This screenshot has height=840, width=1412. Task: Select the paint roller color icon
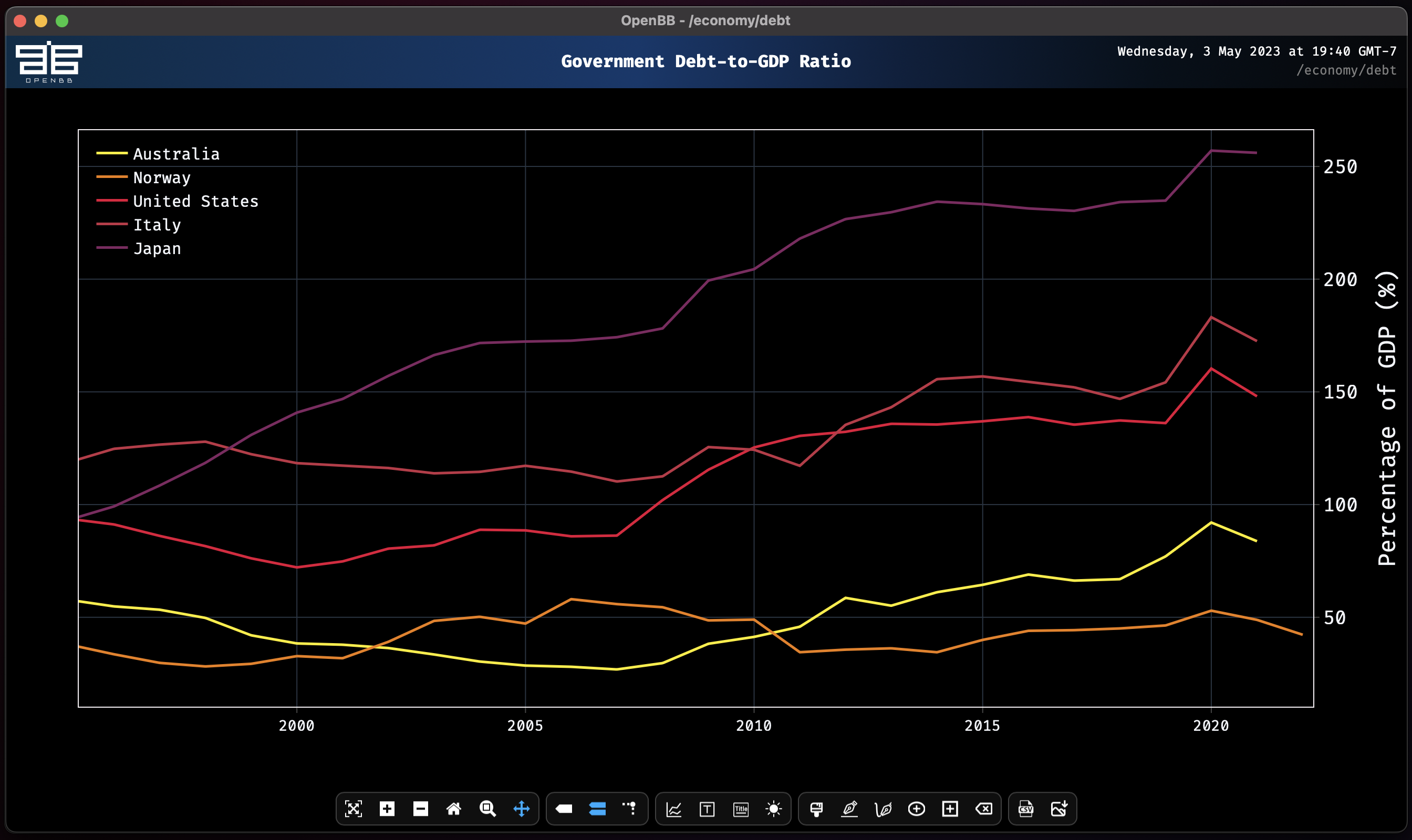pyautogui.click(x=816, y=808)
